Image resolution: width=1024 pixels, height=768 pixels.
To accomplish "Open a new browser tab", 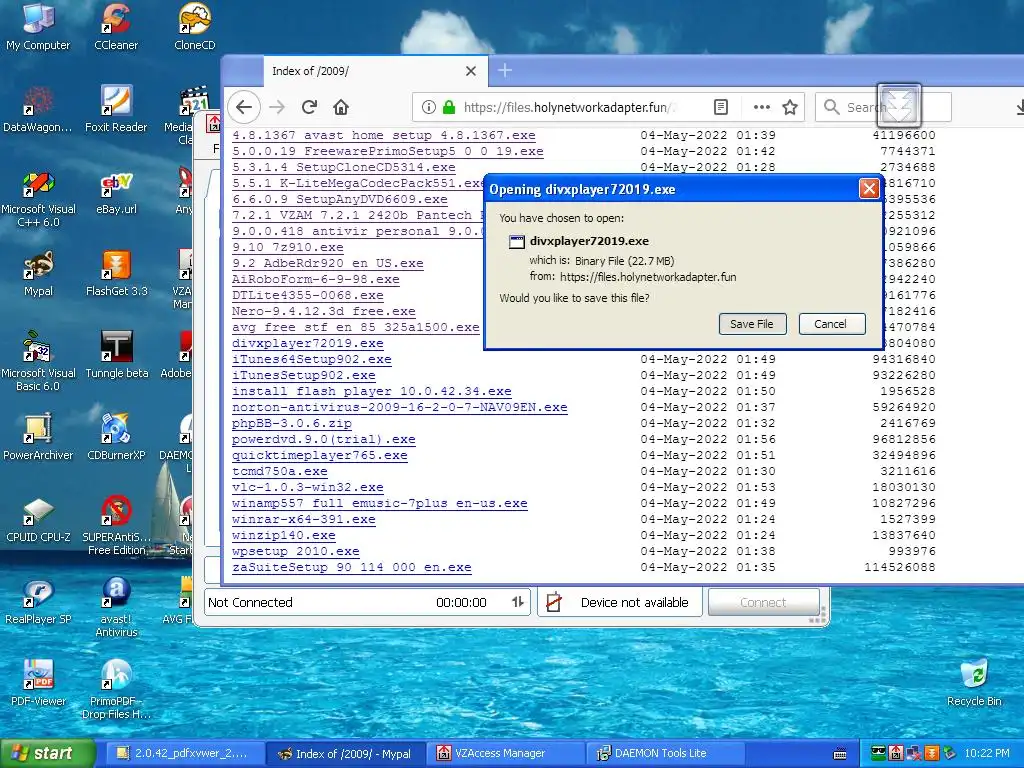I will coord(505,71).
